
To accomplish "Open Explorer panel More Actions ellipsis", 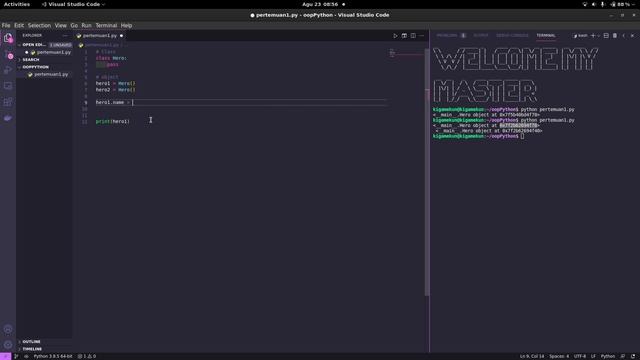I will pos(65,36).
